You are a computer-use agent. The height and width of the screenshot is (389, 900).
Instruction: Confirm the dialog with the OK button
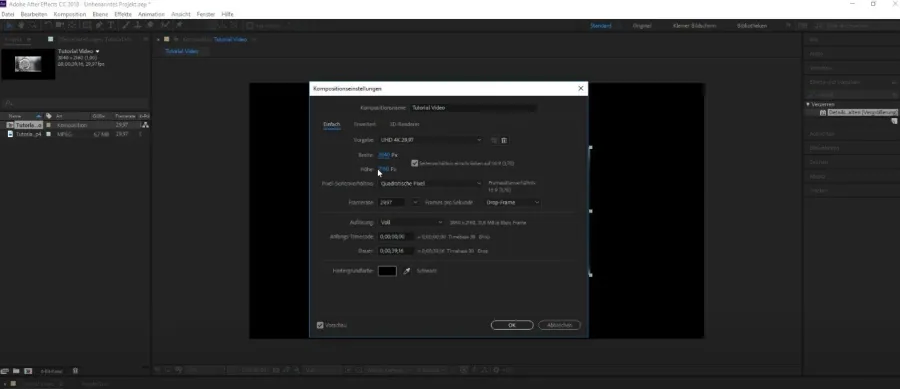tap(512, 325)
